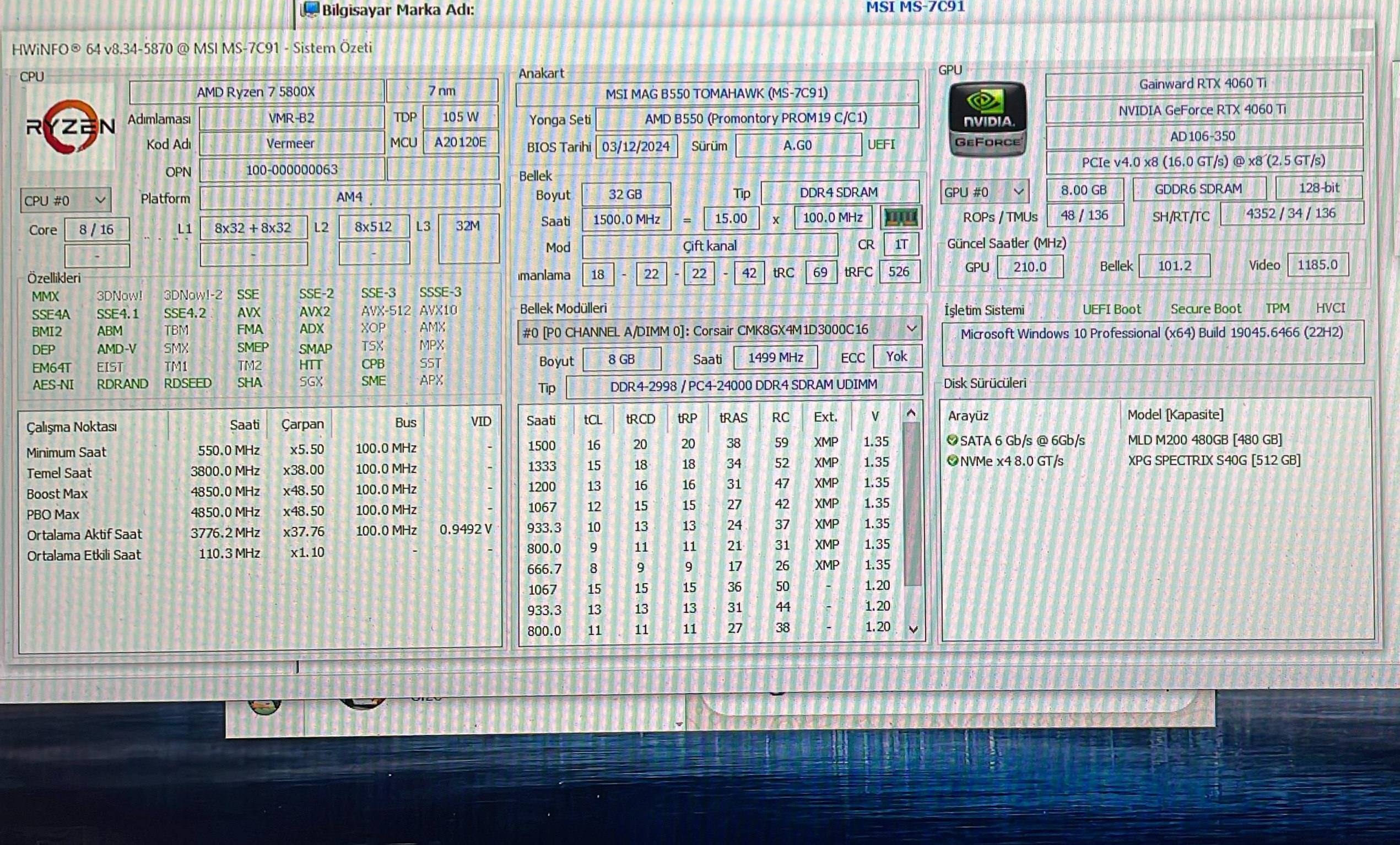Viewport: 1400px width, 845px height.
Task: Click the AM4 platform field
Action: [349, 197]
